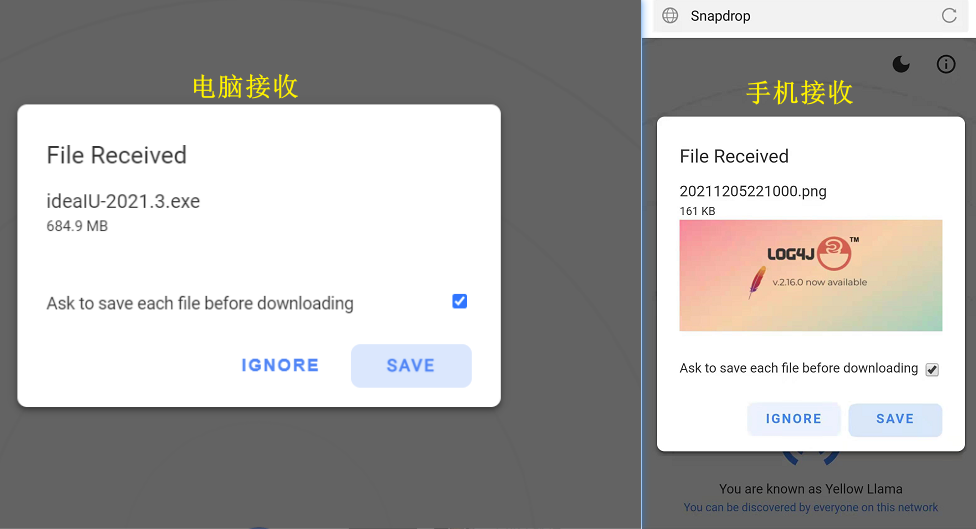The height and width of the screenshot is (529, 976).
Task: Switch to dark mode with the moon icon
Action: pos(901,64)
